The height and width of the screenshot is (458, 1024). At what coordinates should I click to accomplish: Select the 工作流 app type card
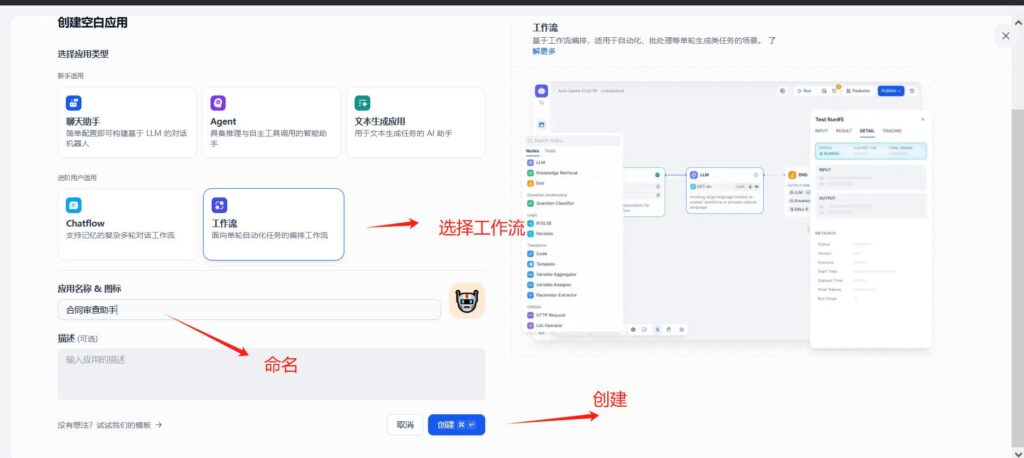click(273, 224)
